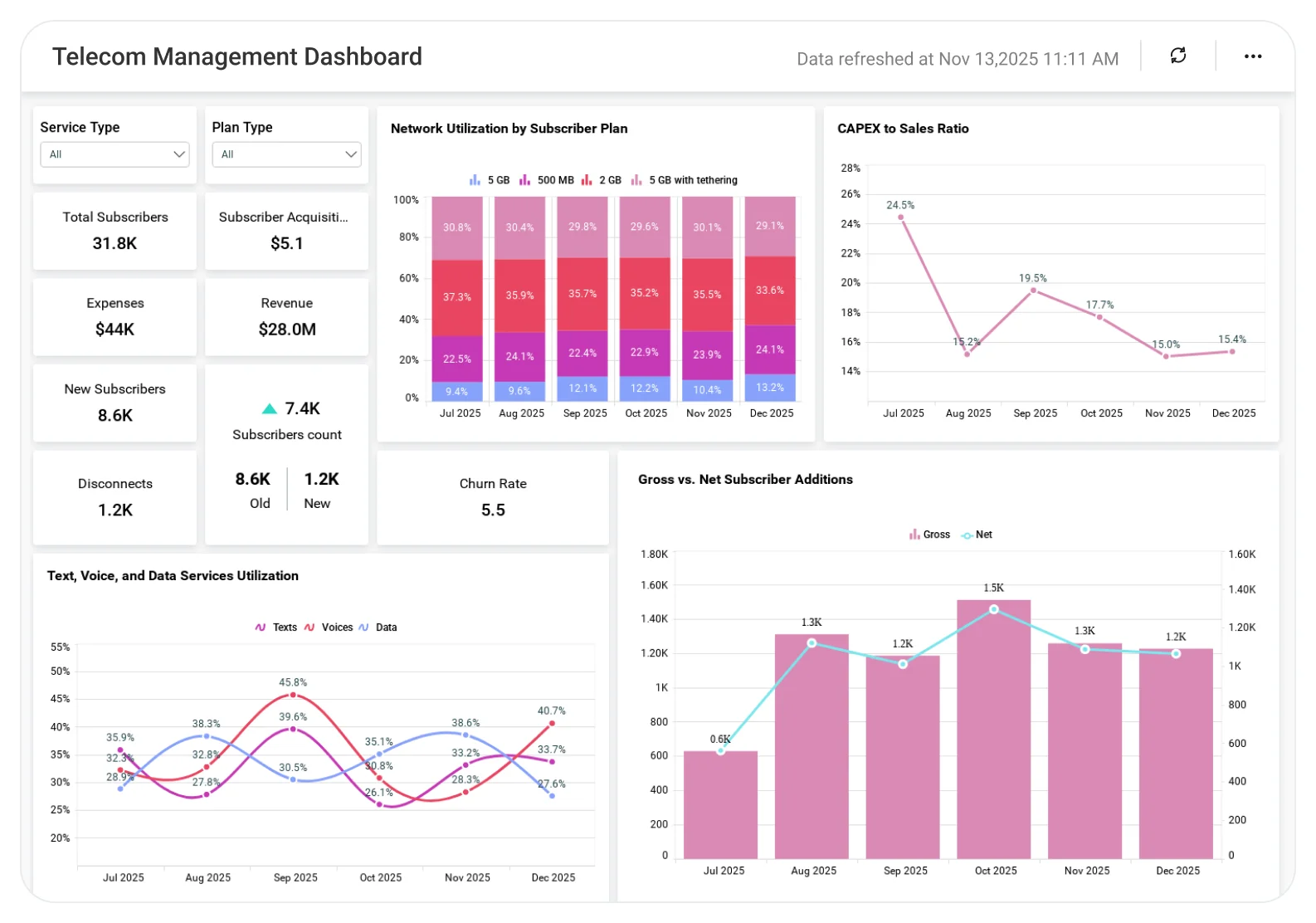Click the 39.6% Texts point in Sep 2025

(293, 729)
